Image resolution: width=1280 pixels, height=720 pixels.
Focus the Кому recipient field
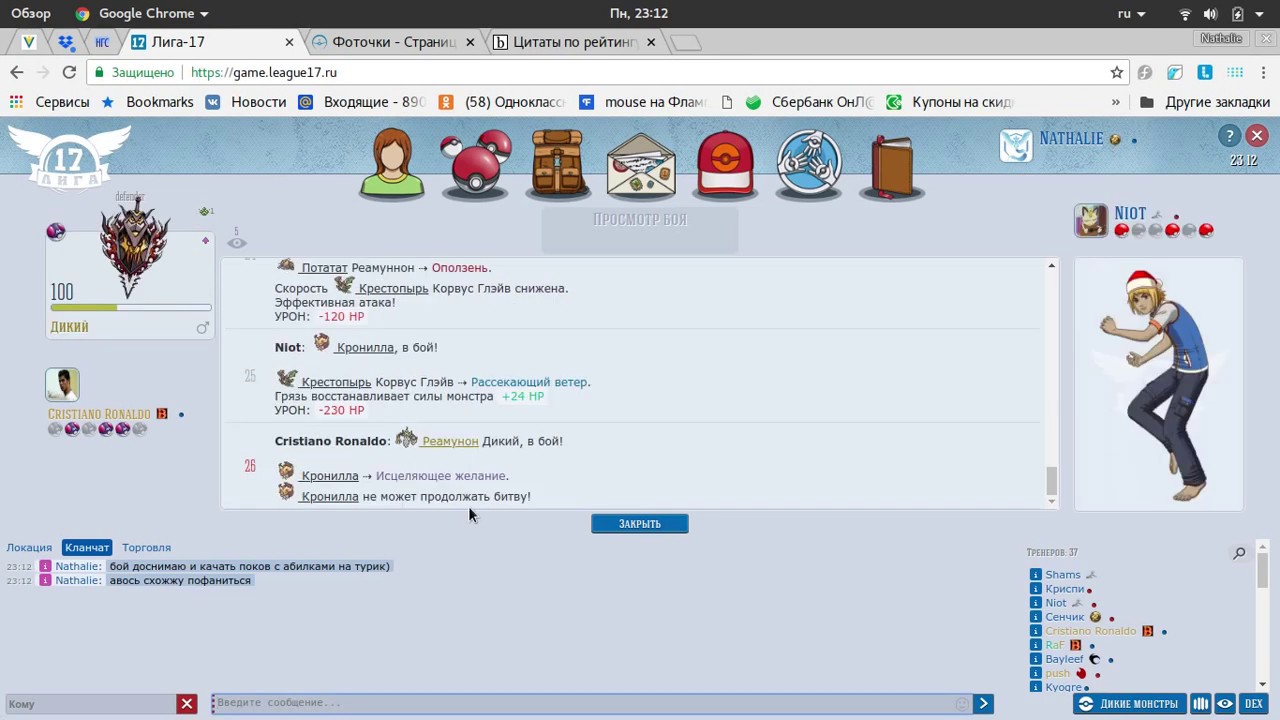(x=91, y=704)
